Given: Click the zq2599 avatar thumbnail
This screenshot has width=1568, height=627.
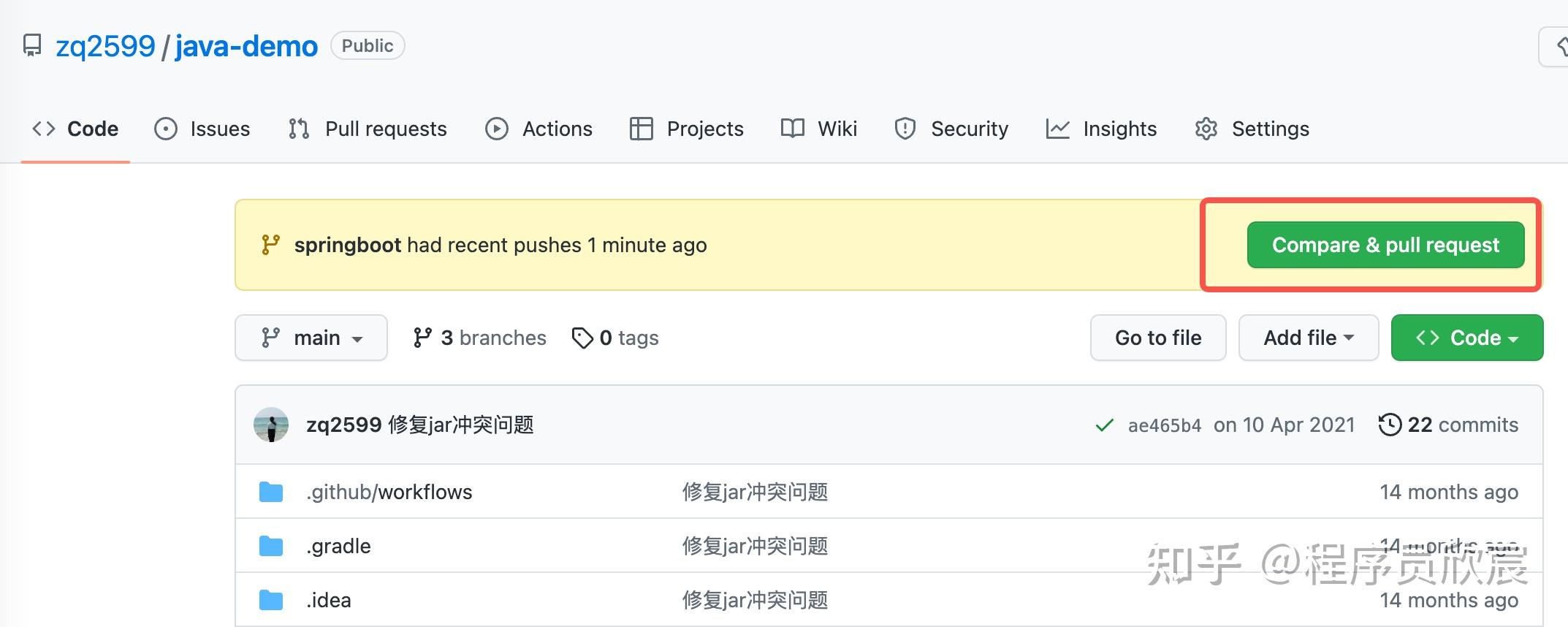Looking at the screenshot, I should (271, 425).
